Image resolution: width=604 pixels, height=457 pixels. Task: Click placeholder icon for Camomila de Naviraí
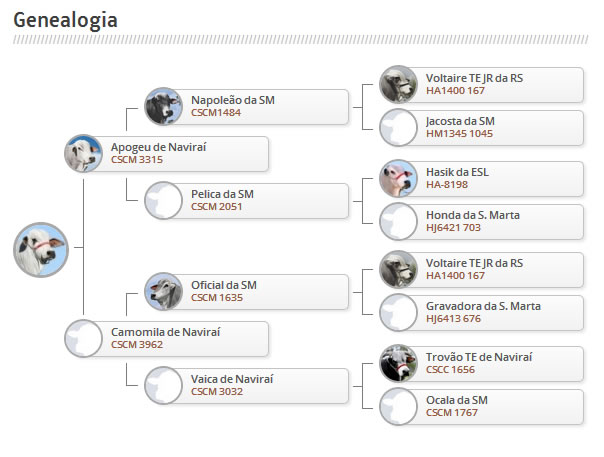pyautogui.click(x=82, y=338)
